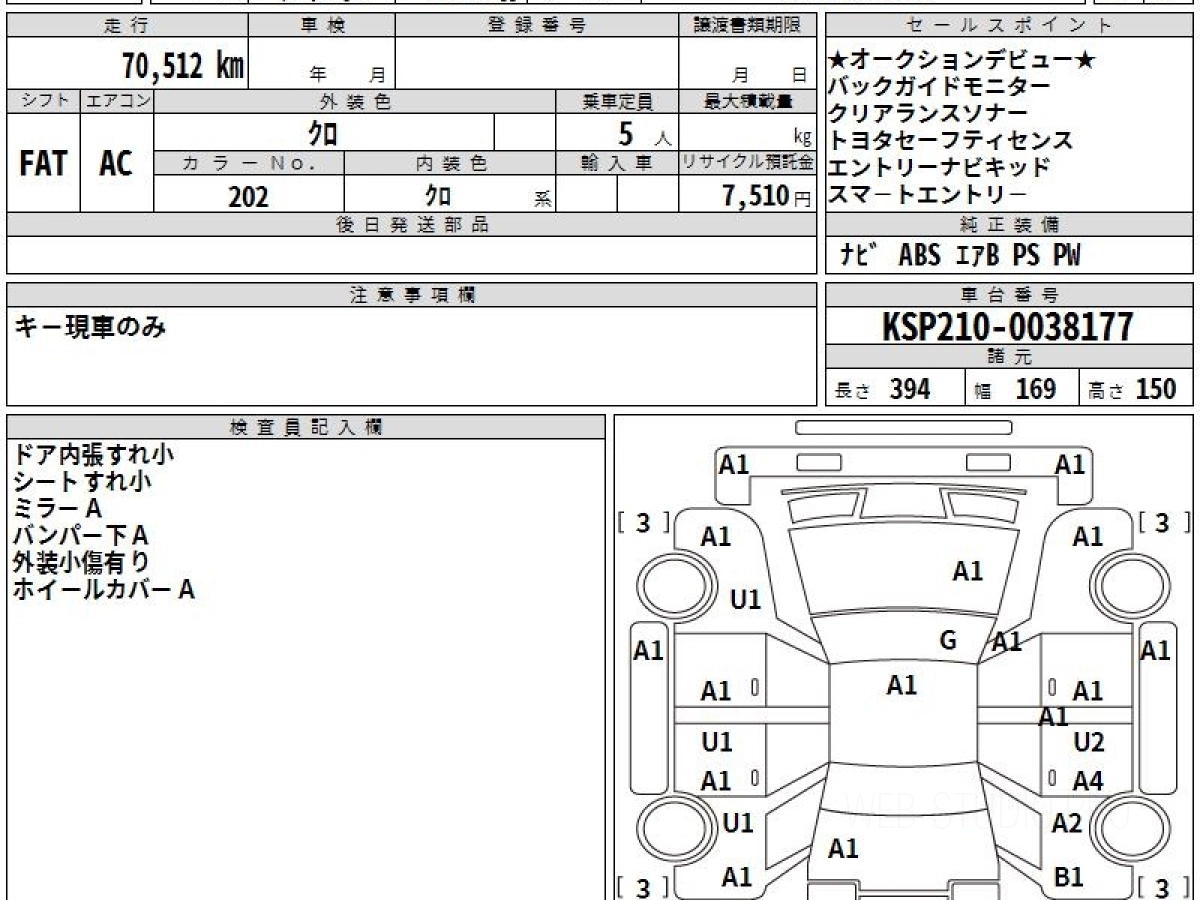Click the 注意事項欄 header
Image resolution: width=1200 pixels, height=900 pixels.
pyautogui.click(x=412, y=295)
